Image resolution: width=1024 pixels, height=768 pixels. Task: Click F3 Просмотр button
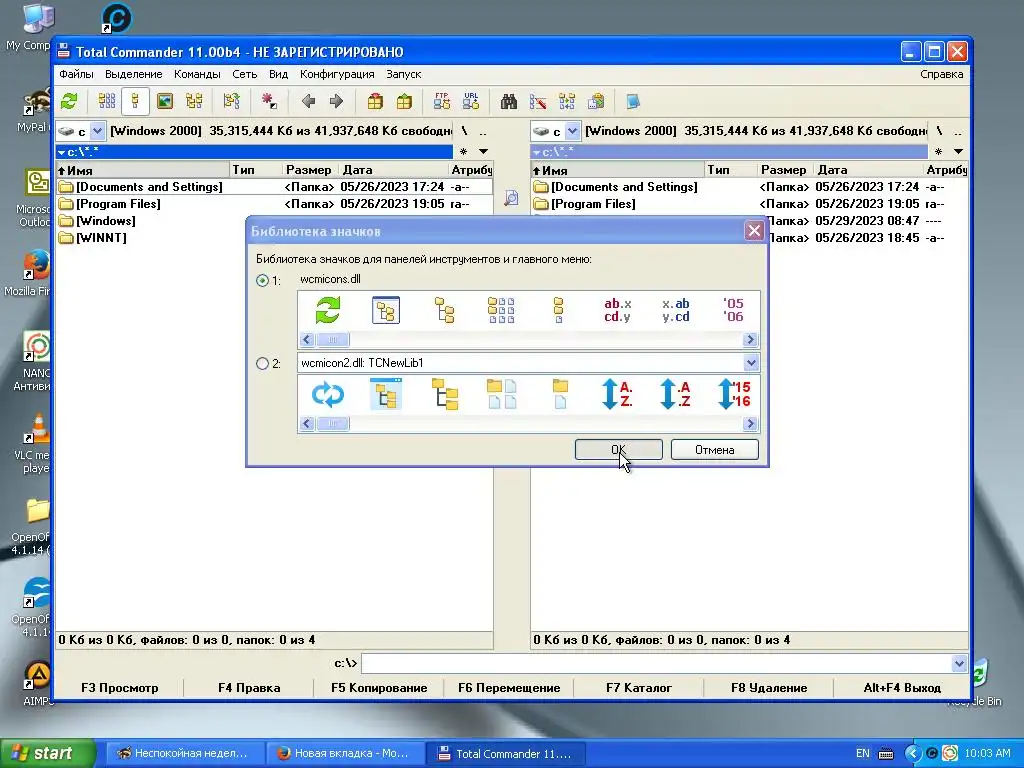[120, 688]
